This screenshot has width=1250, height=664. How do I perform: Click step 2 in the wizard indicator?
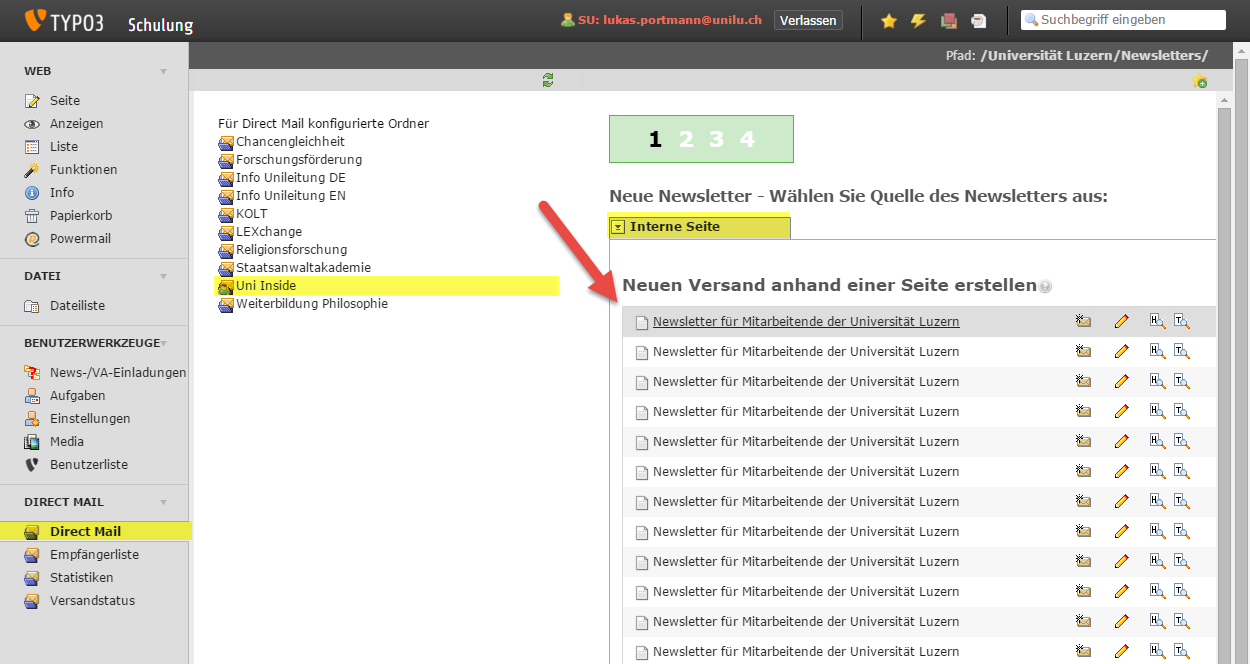pos(686,140)
